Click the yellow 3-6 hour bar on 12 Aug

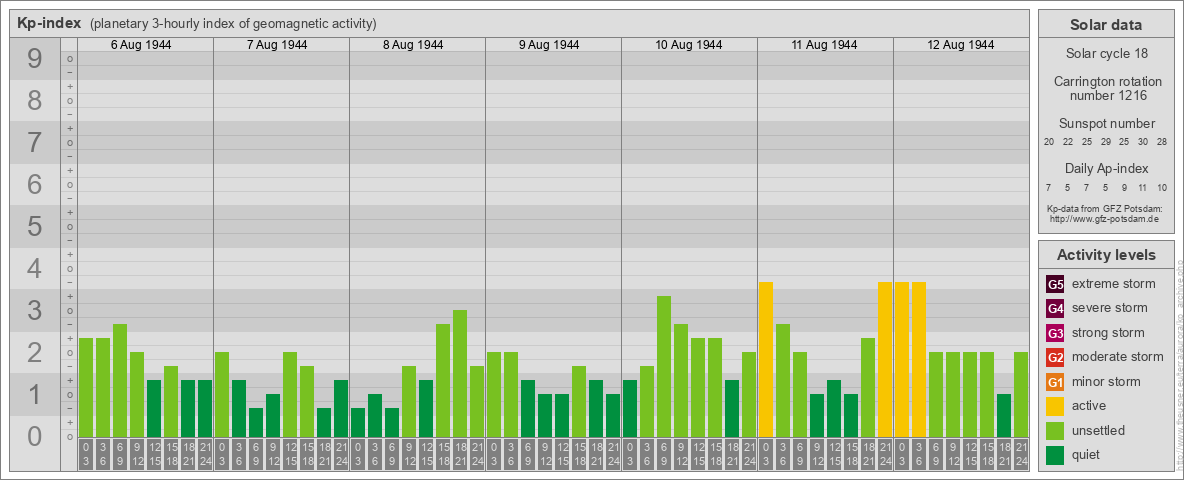tap(919, 359)
